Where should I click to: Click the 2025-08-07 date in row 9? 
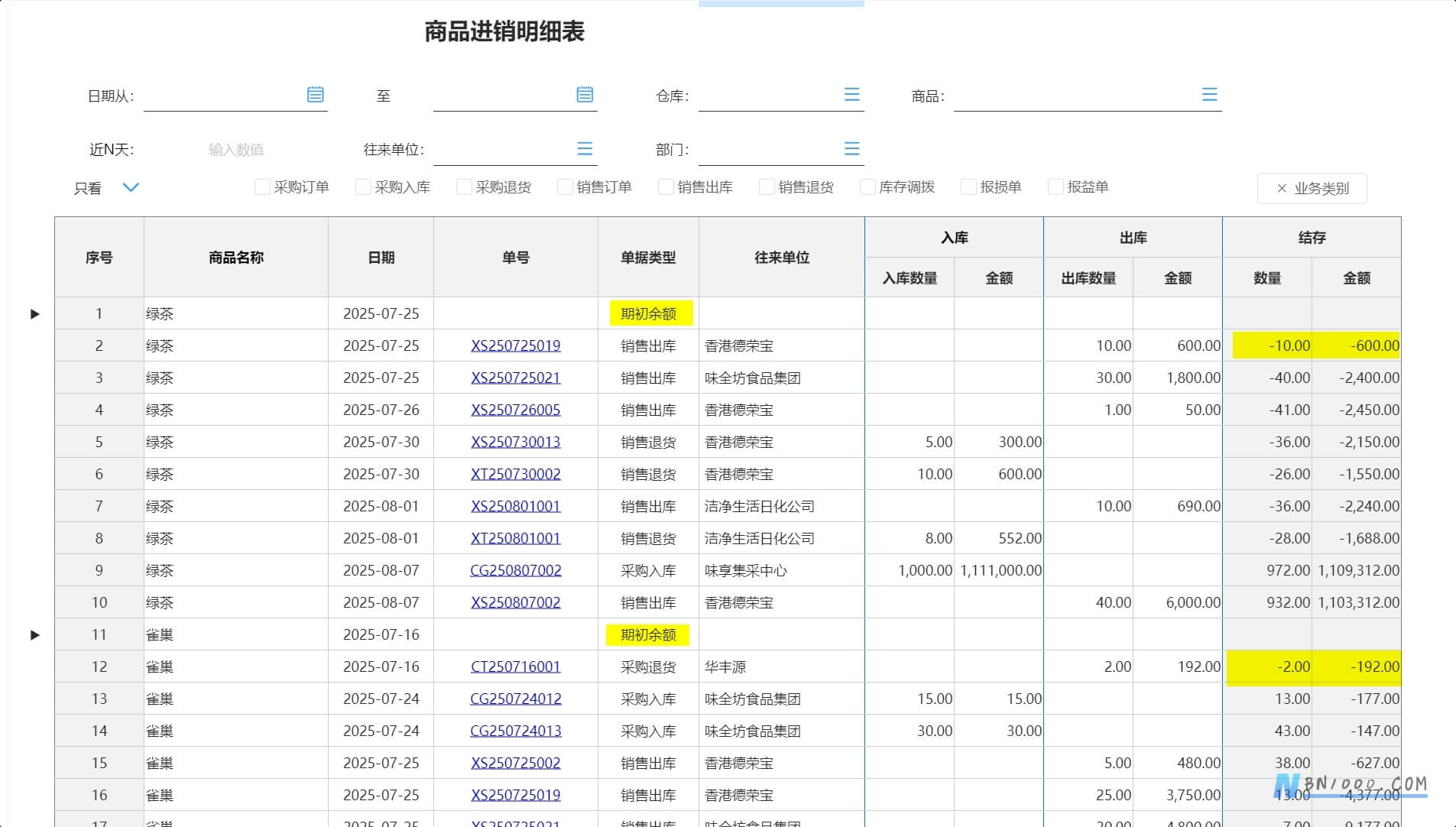(x=381, y=570)
